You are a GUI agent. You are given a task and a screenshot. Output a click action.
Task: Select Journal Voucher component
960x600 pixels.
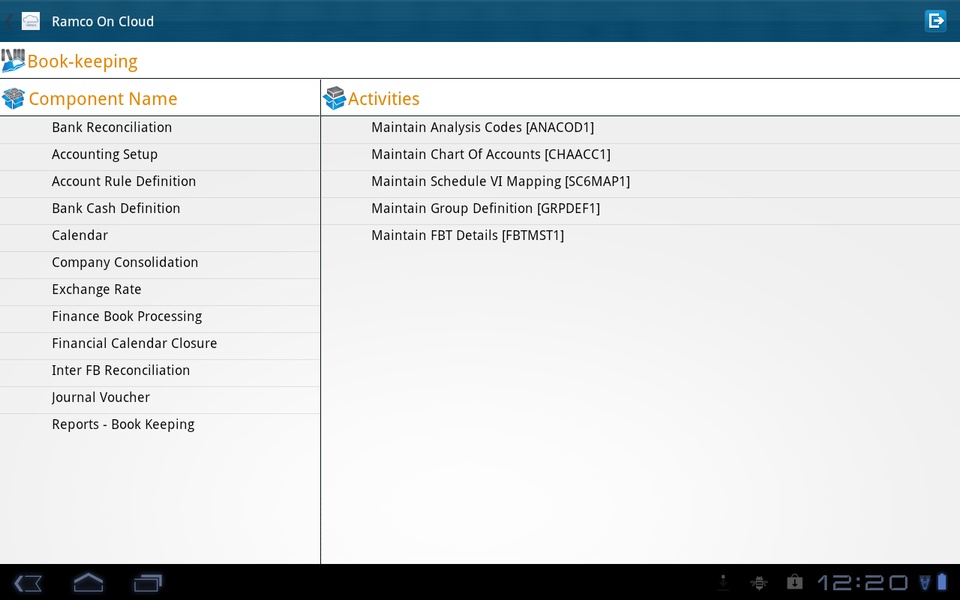[x=160, y=399]
